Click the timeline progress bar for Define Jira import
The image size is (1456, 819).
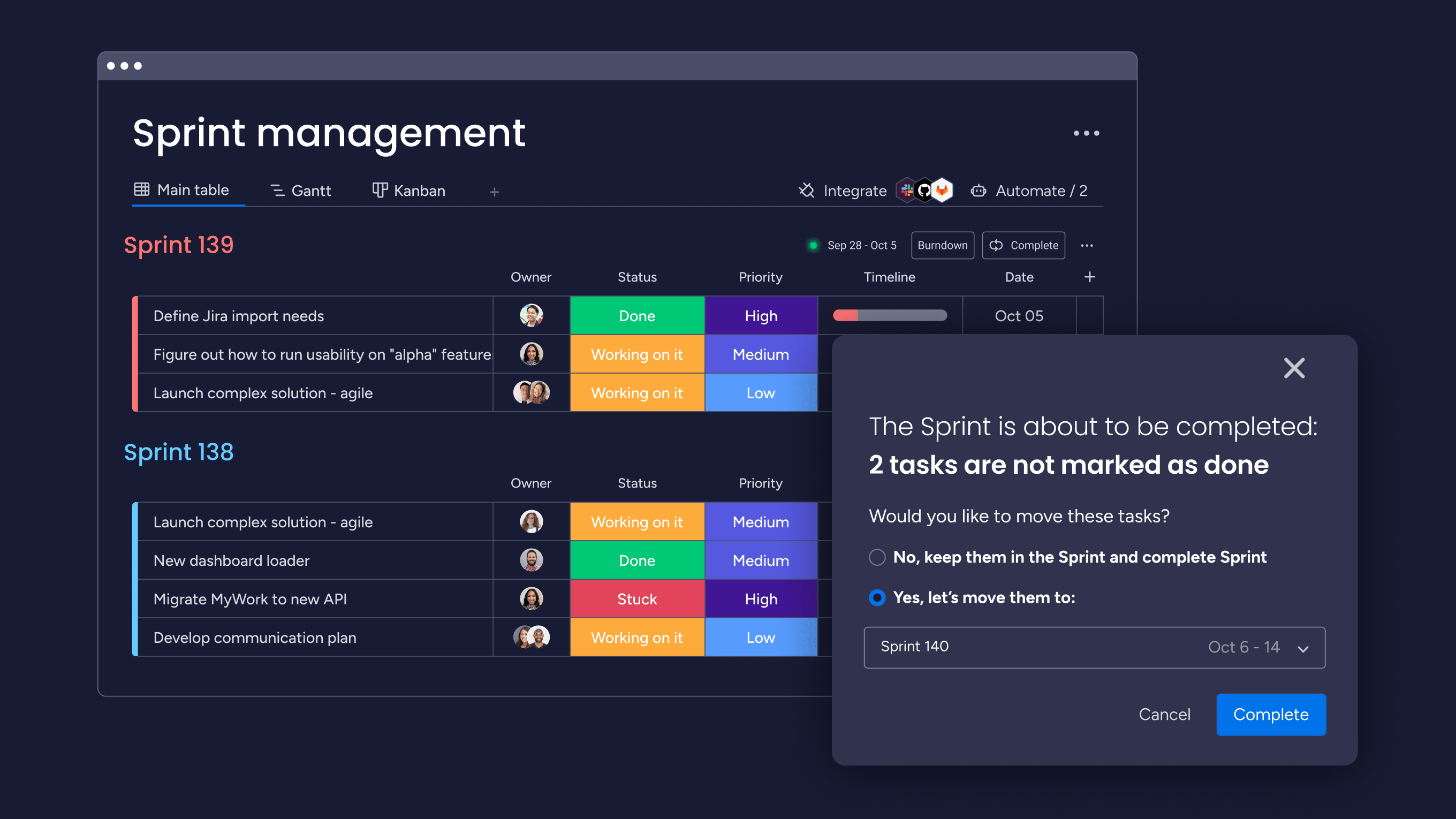888,315
